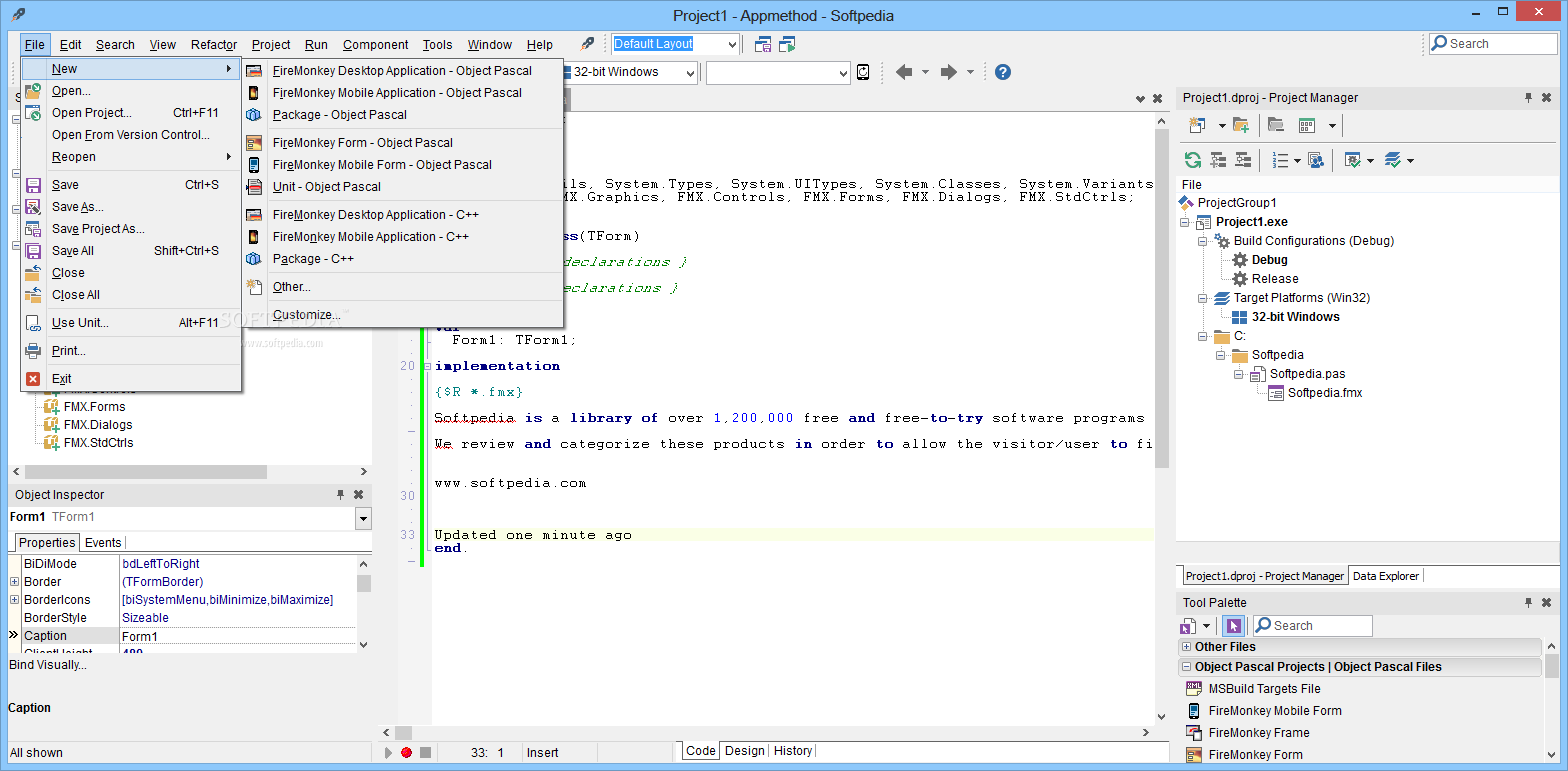
Task: Open the 32-bit Windows platform dropdown
Action: click(690, 72)
